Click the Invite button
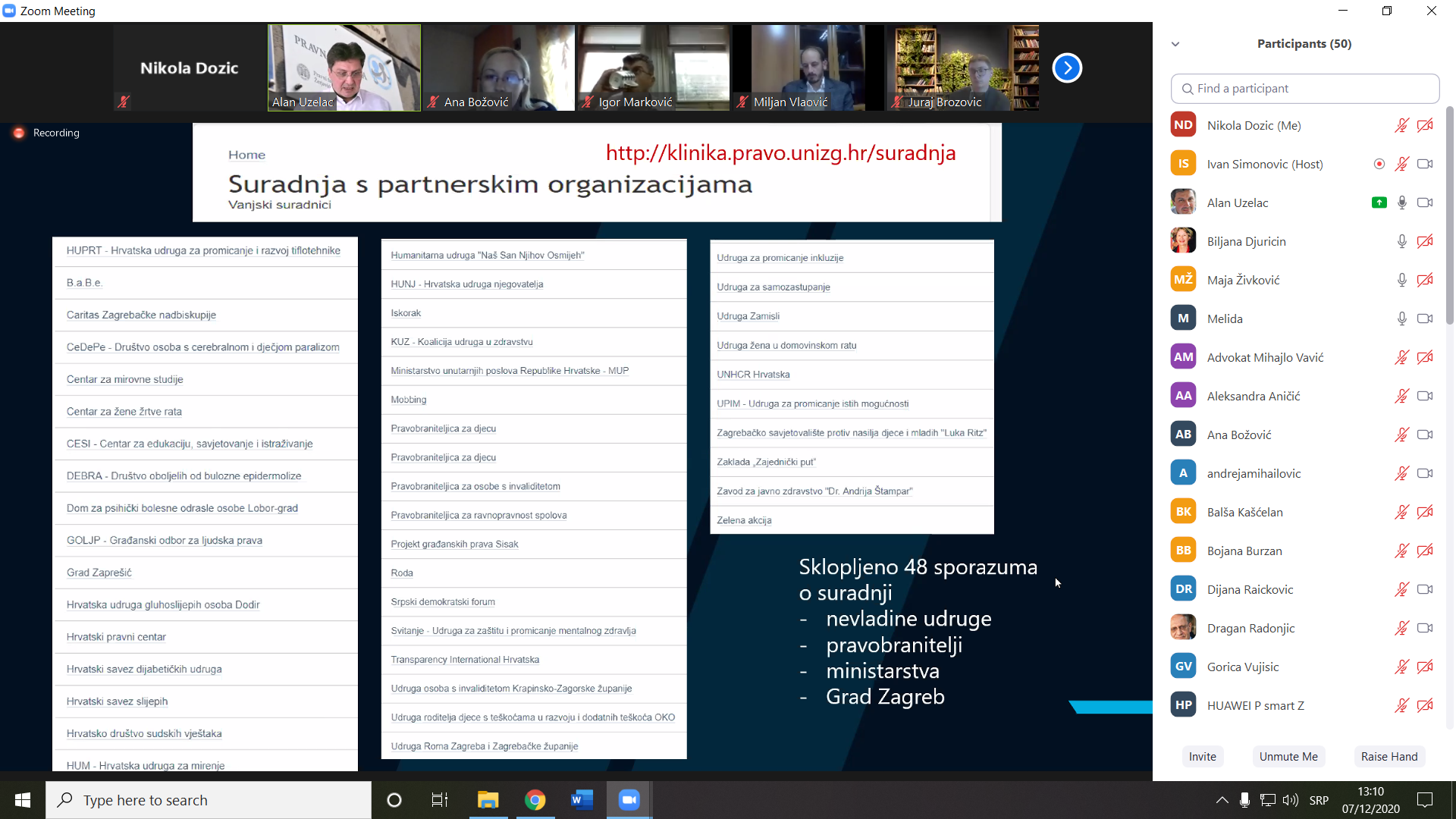The height and width of the screenshot is (819, 1456). pos(1203,756)
